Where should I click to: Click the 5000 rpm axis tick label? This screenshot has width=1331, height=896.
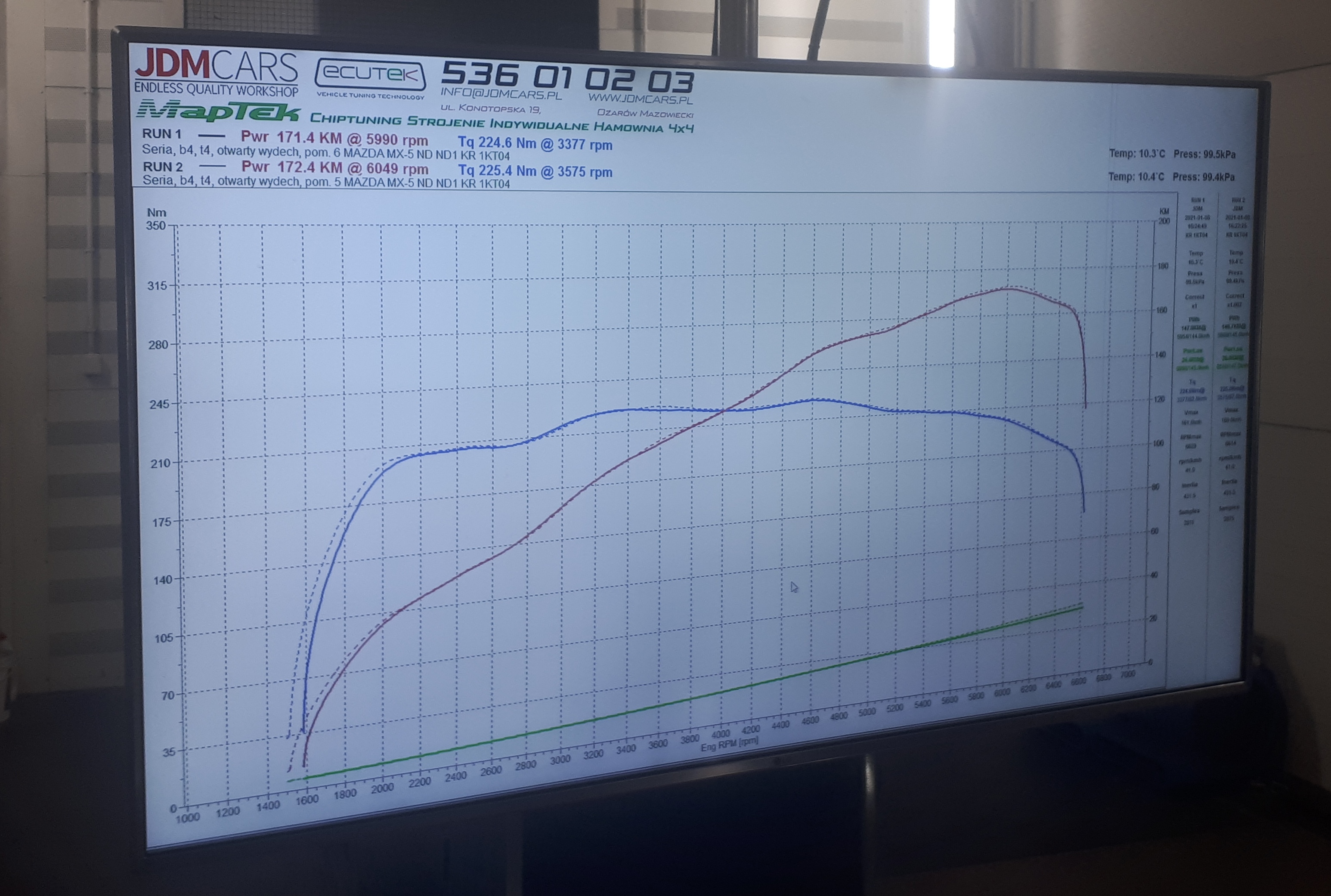pyautogui.click(x=867, y=712)
